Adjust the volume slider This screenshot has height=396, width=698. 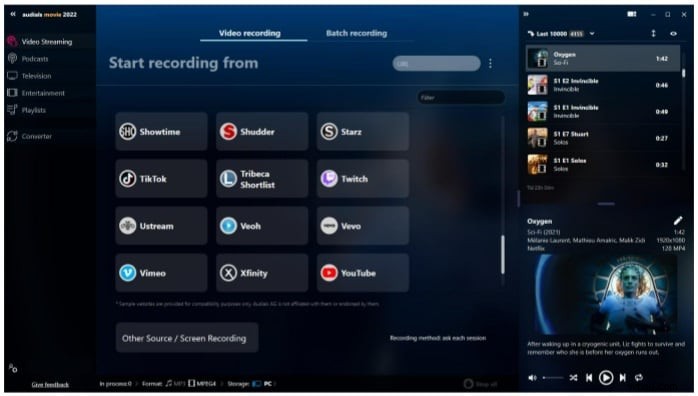[x=553, y=378]
